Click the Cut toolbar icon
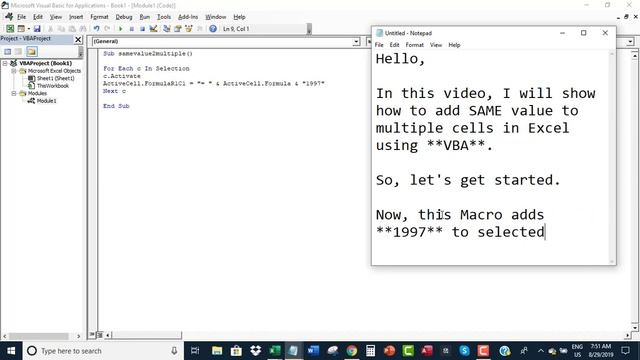The height and width of the screenshot is (360, 640). [50, 29]
